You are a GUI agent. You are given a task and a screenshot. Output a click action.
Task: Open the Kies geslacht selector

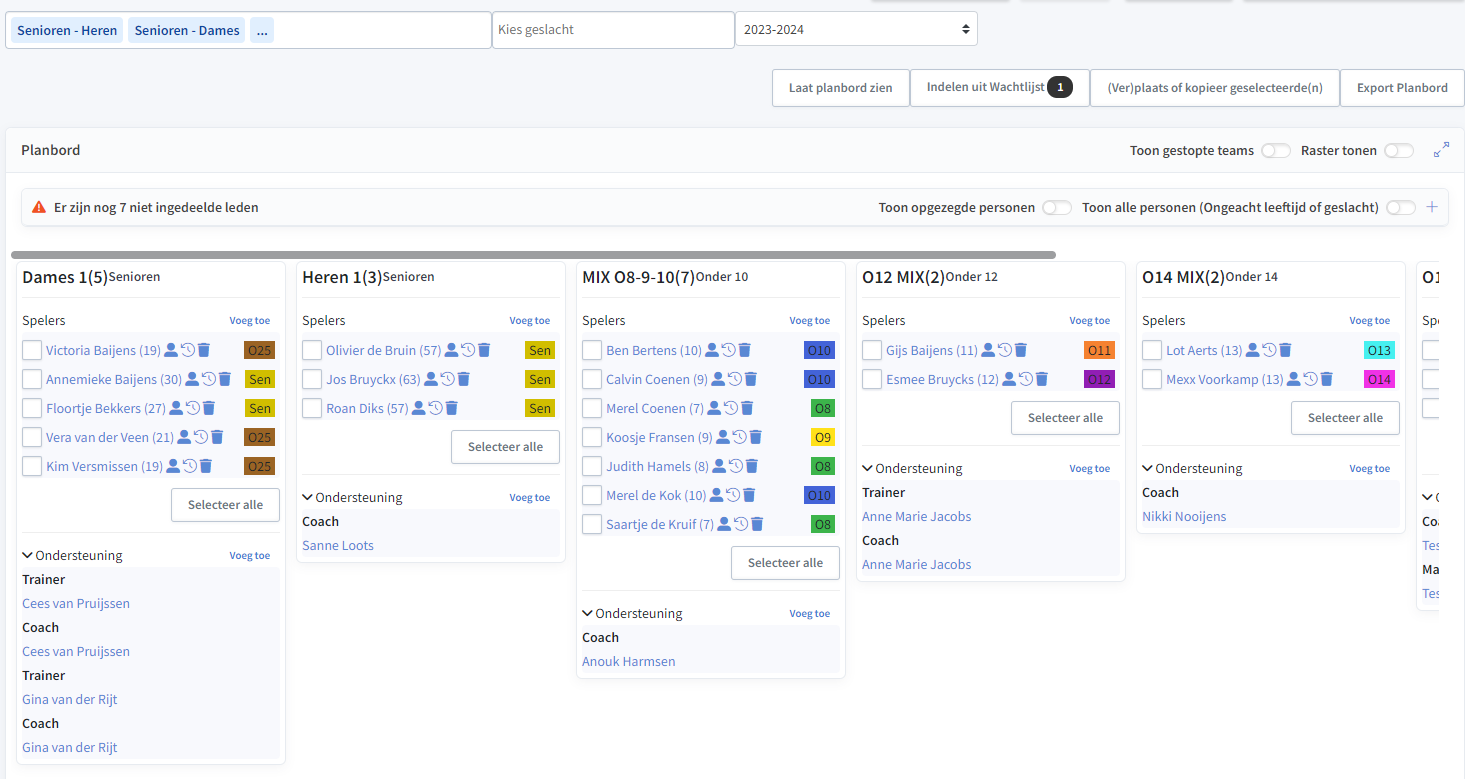pyautogui.click(x=613, y=30)
